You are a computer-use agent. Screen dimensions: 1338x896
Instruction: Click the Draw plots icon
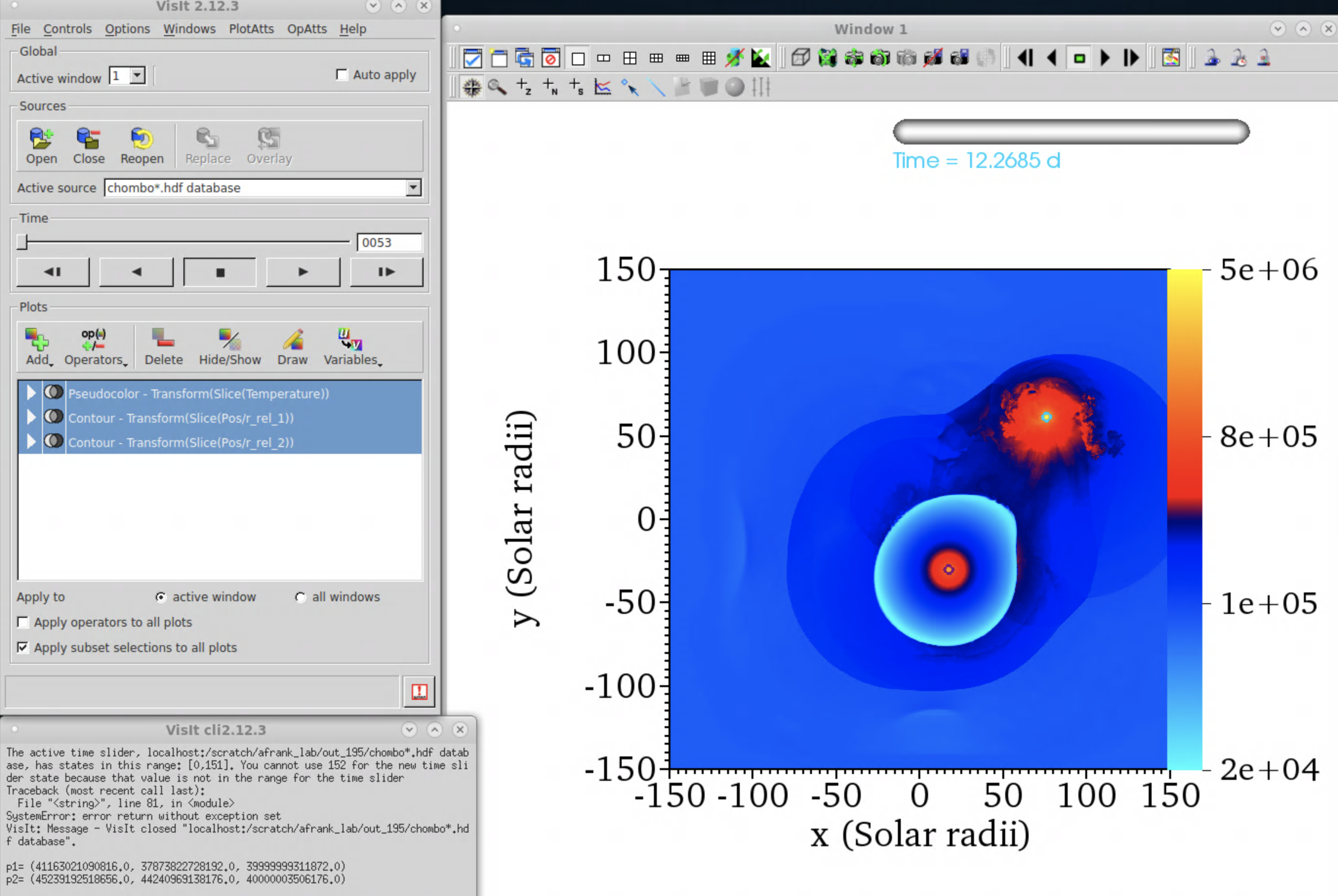292,340
